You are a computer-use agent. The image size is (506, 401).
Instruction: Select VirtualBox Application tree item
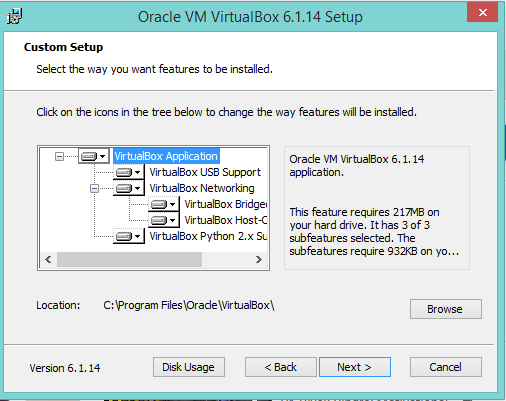[x=166, y=156]
